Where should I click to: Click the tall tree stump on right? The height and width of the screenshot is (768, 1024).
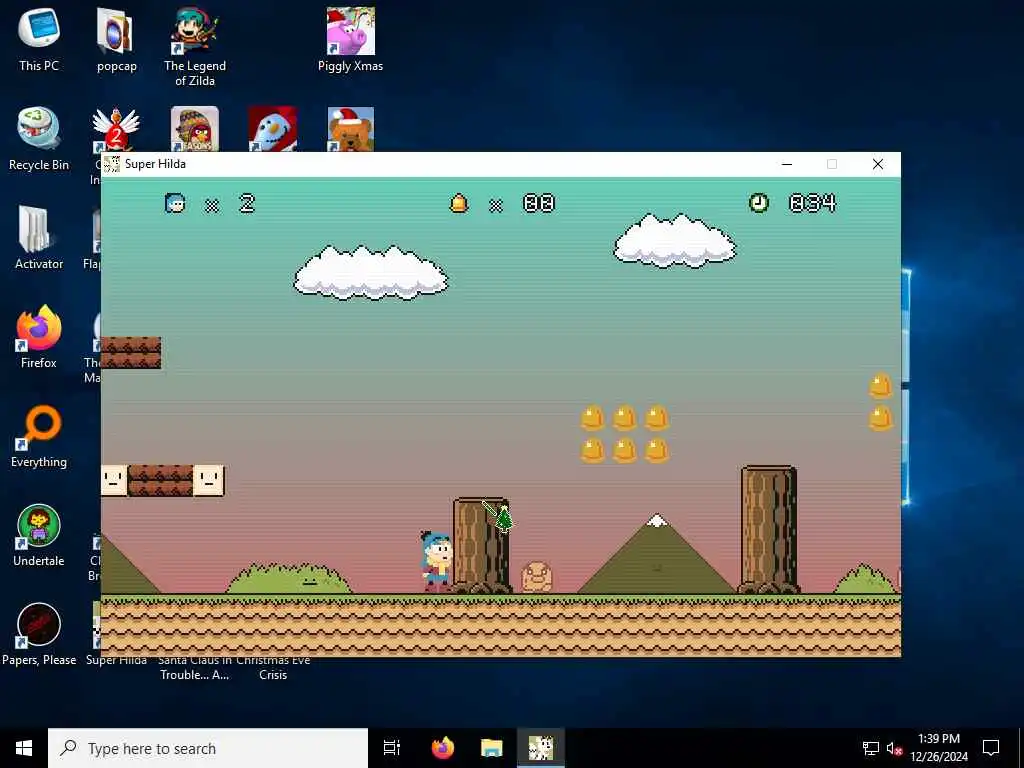pyautogui.click(x=769, y=529)
